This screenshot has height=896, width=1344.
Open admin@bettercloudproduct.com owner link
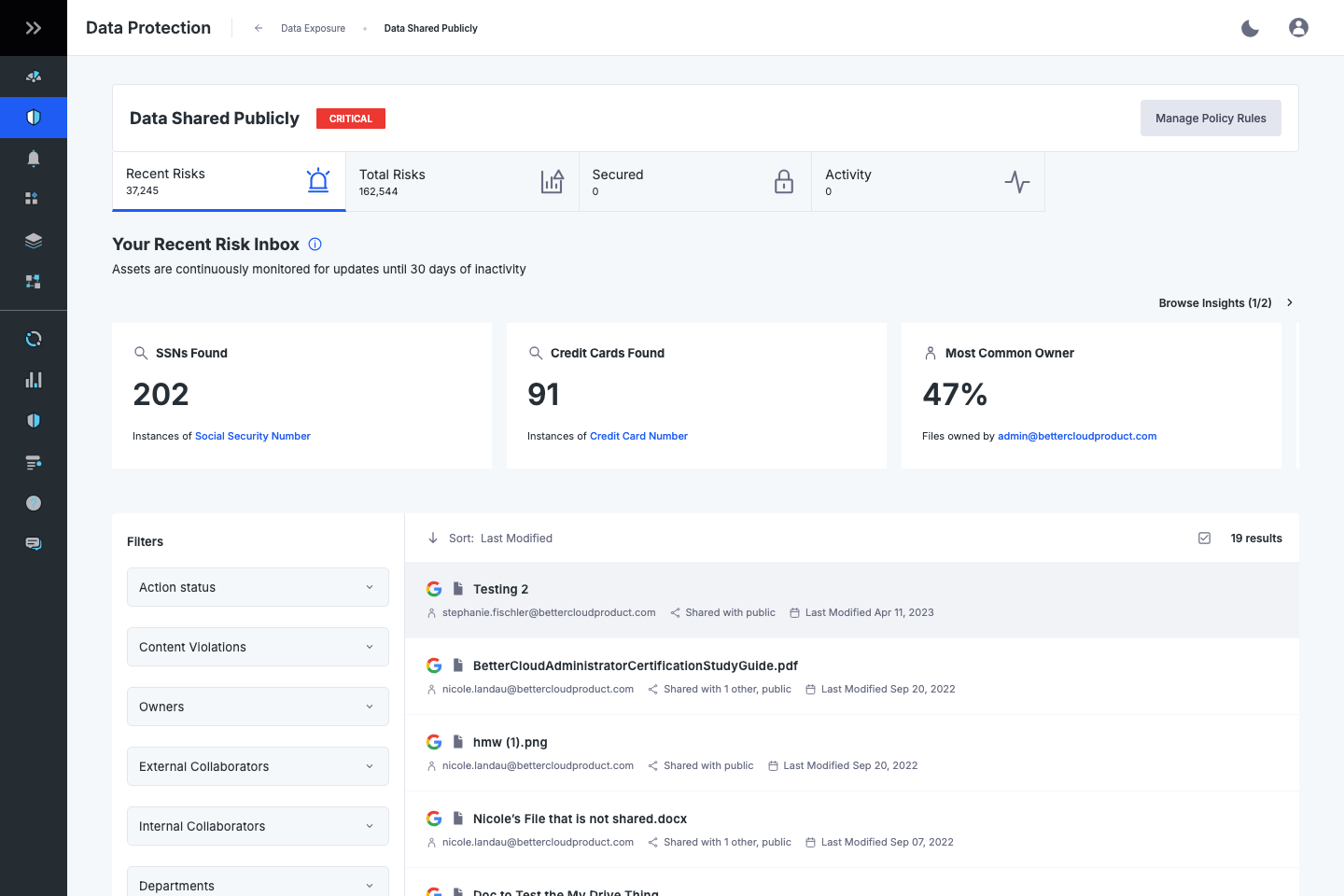[1077, 436]
